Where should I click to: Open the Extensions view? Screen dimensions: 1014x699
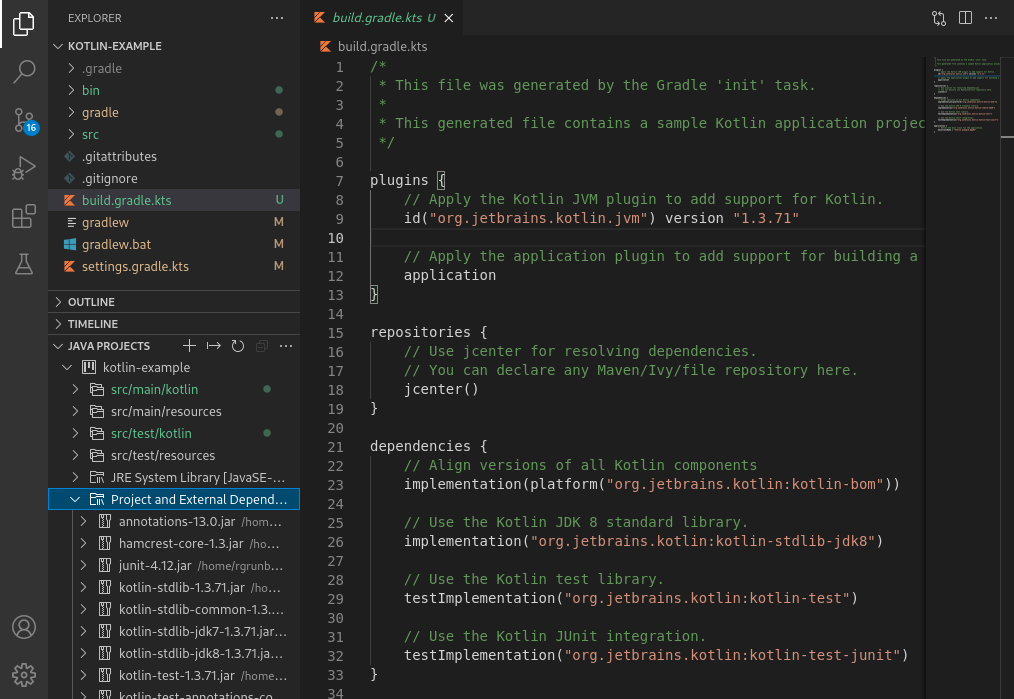[24, 217]
